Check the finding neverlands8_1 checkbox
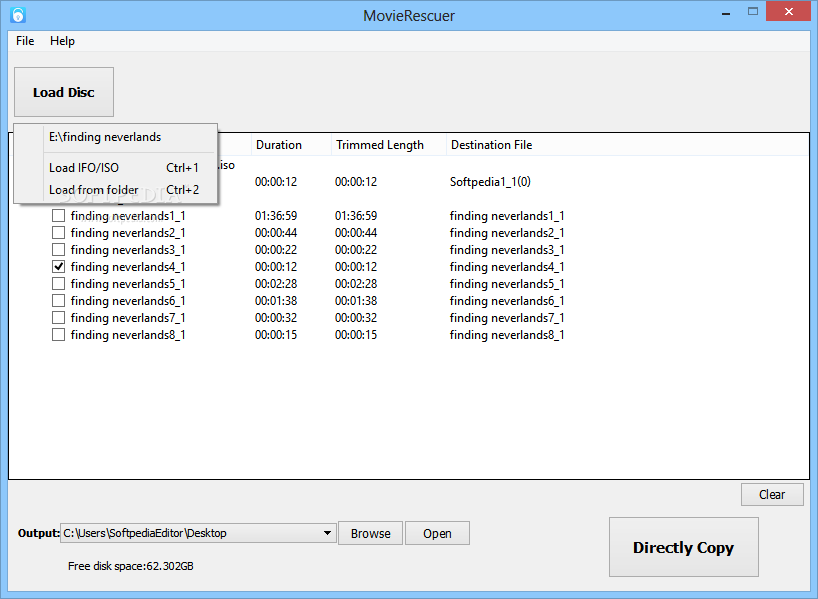Screen dimensions: 818x599 [58, 334]
